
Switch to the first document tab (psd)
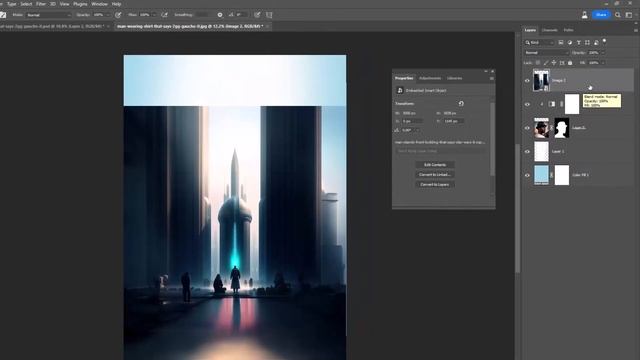pos(53,26)
